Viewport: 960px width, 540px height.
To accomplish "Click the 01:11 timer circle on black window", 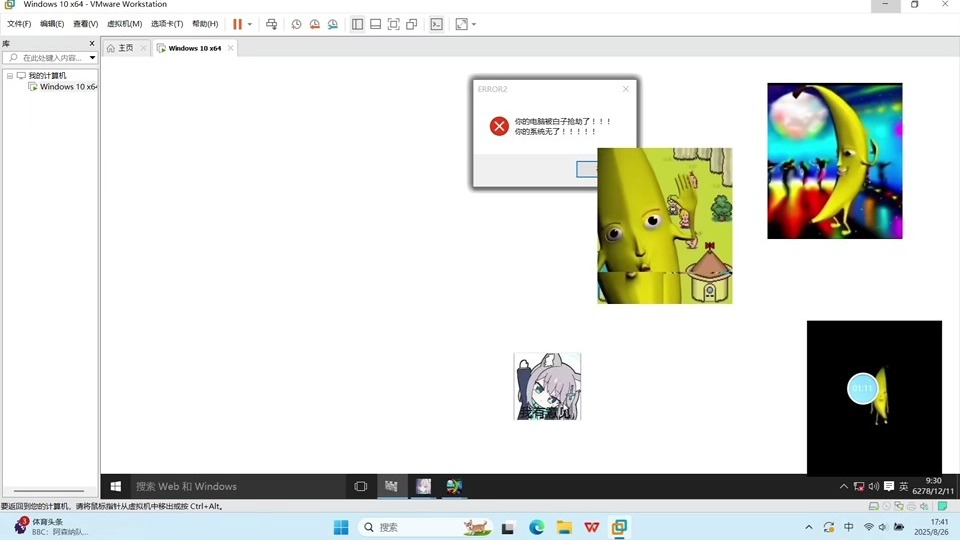I will click(x=862, y=388).
